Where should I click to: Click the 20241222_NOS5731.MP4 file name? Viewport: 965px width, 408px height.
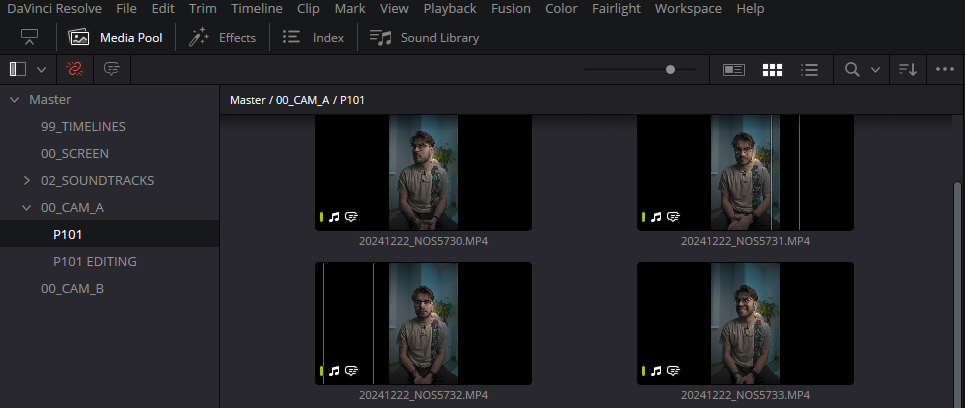pyautogui.click(x=745, y=241)
